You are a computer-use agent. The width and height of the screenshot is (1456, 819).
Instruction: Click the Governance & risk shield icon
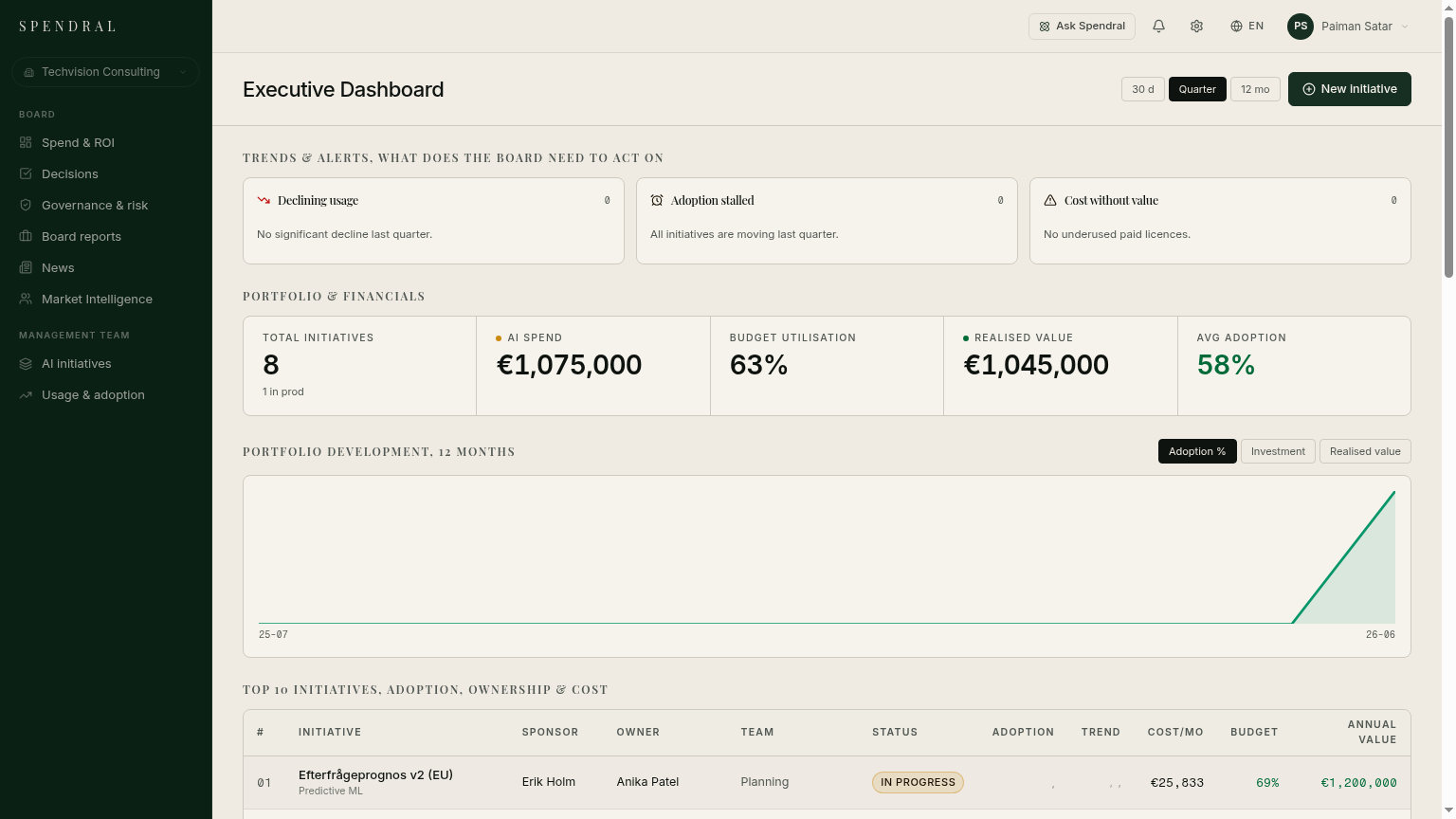coord(26,205)
